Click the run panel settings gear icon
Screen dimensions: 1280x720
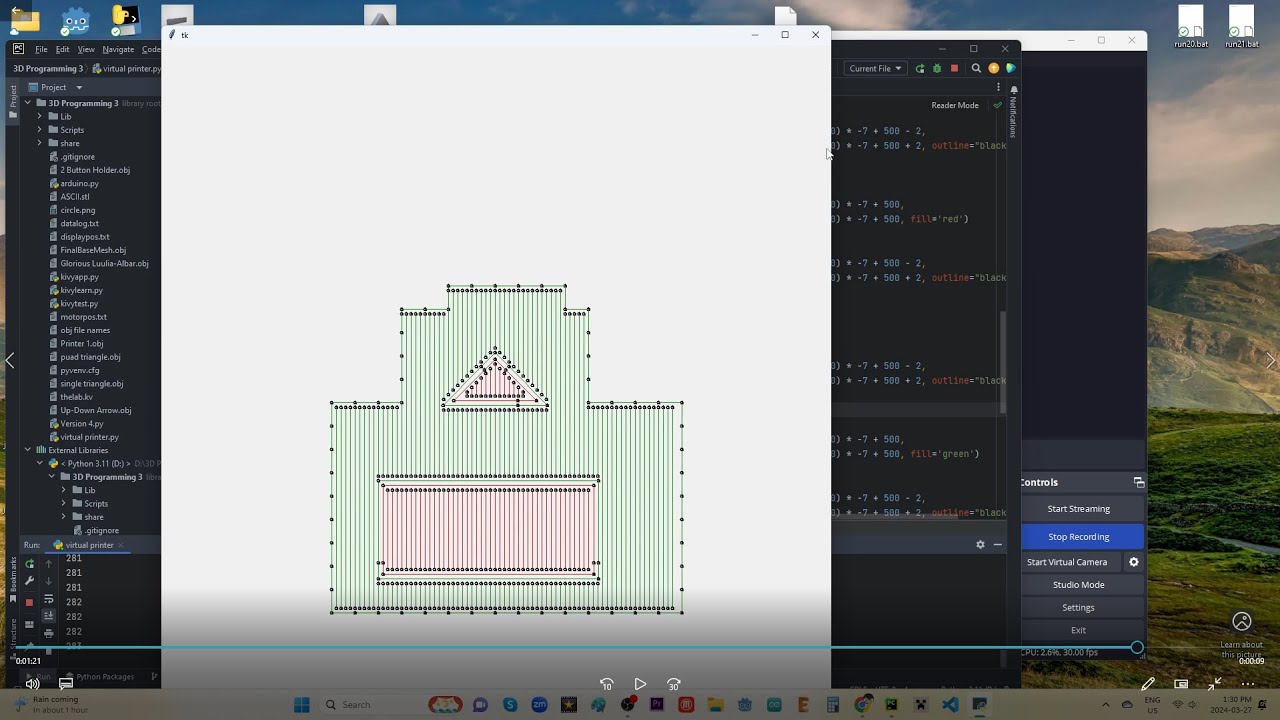click(x=980, y=544)
